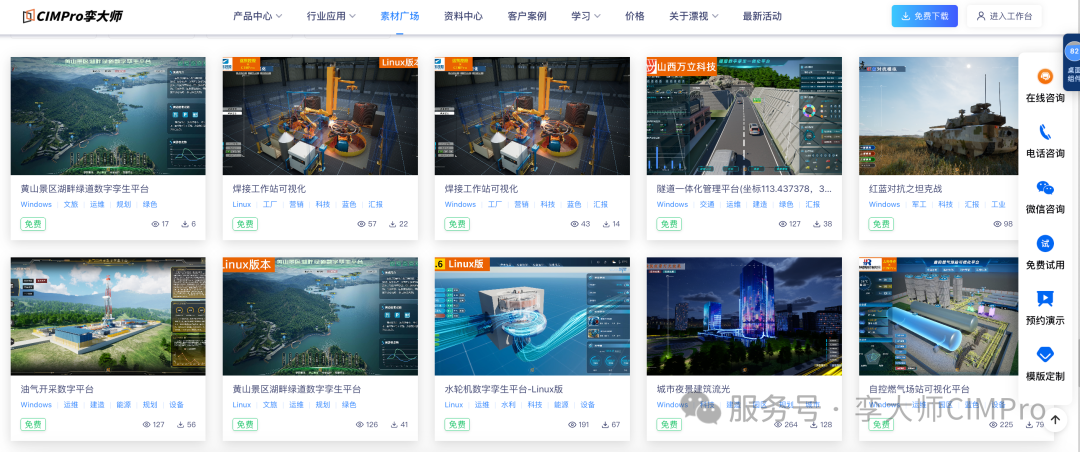Go to the 价格 pricing page
Image resolution: width=1080 pixels, height=452 pixels.
tap(635, 16)
